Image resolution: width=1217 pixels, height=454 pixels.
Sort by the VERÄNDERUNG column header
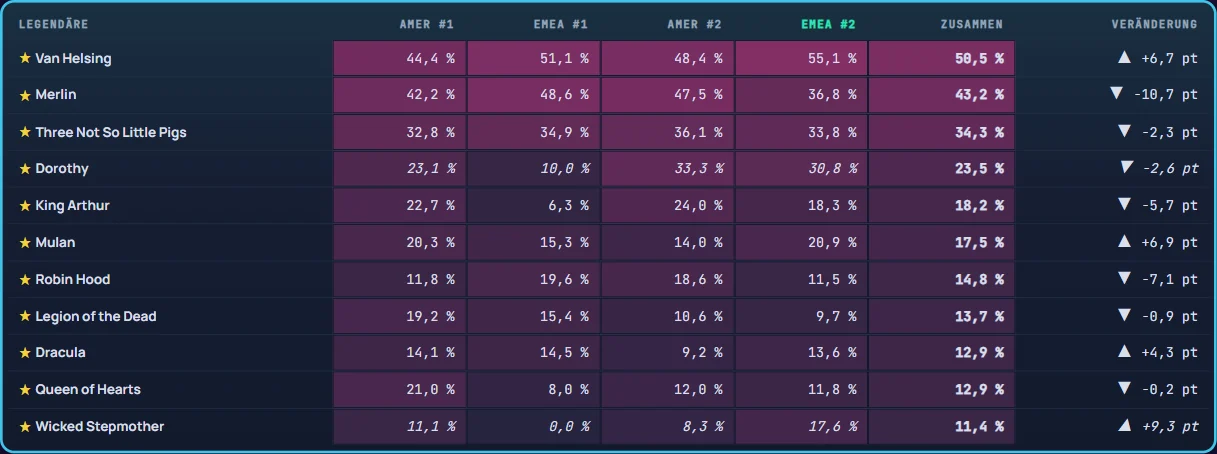(x=1154, y=24)
